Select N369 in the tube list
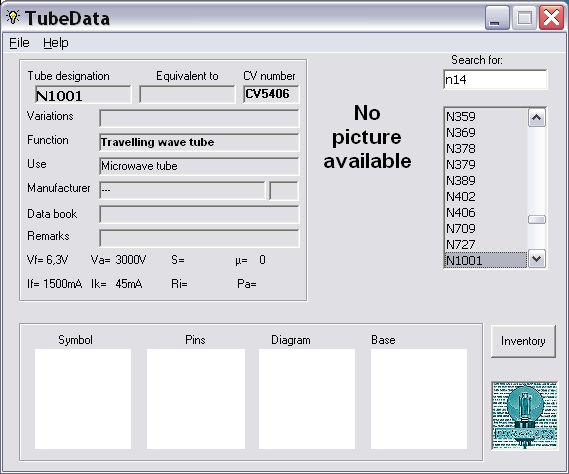The width and height of the screenshot is (569, 474). [485, 132]
